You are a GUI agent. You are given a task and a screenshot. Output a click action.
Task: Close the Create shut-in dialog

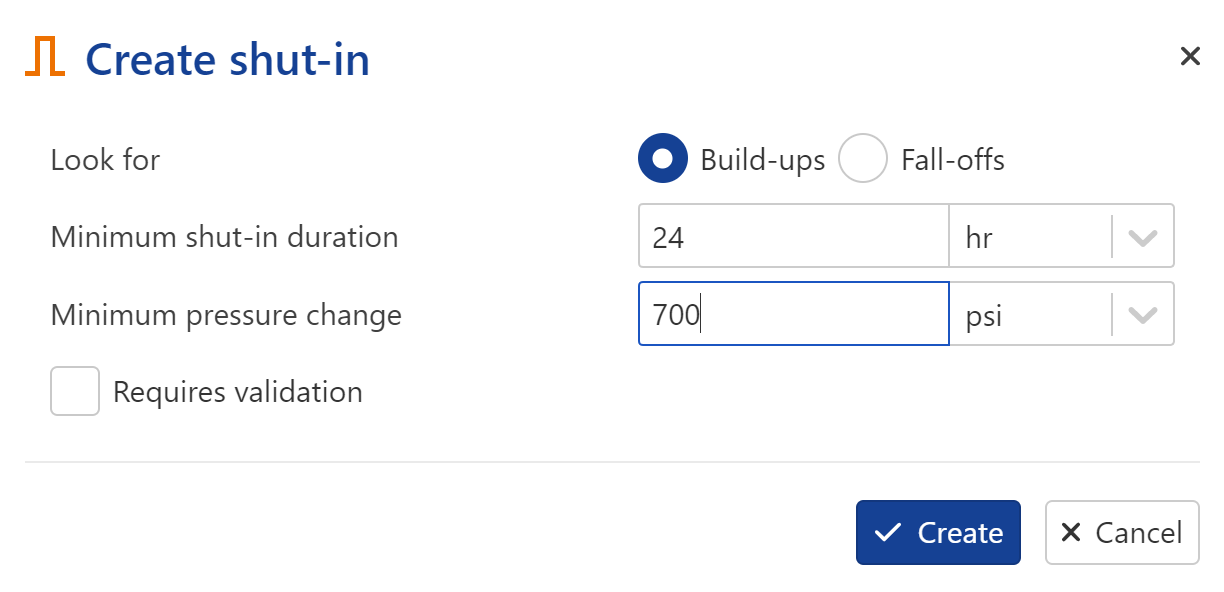tap(1189, 56)
